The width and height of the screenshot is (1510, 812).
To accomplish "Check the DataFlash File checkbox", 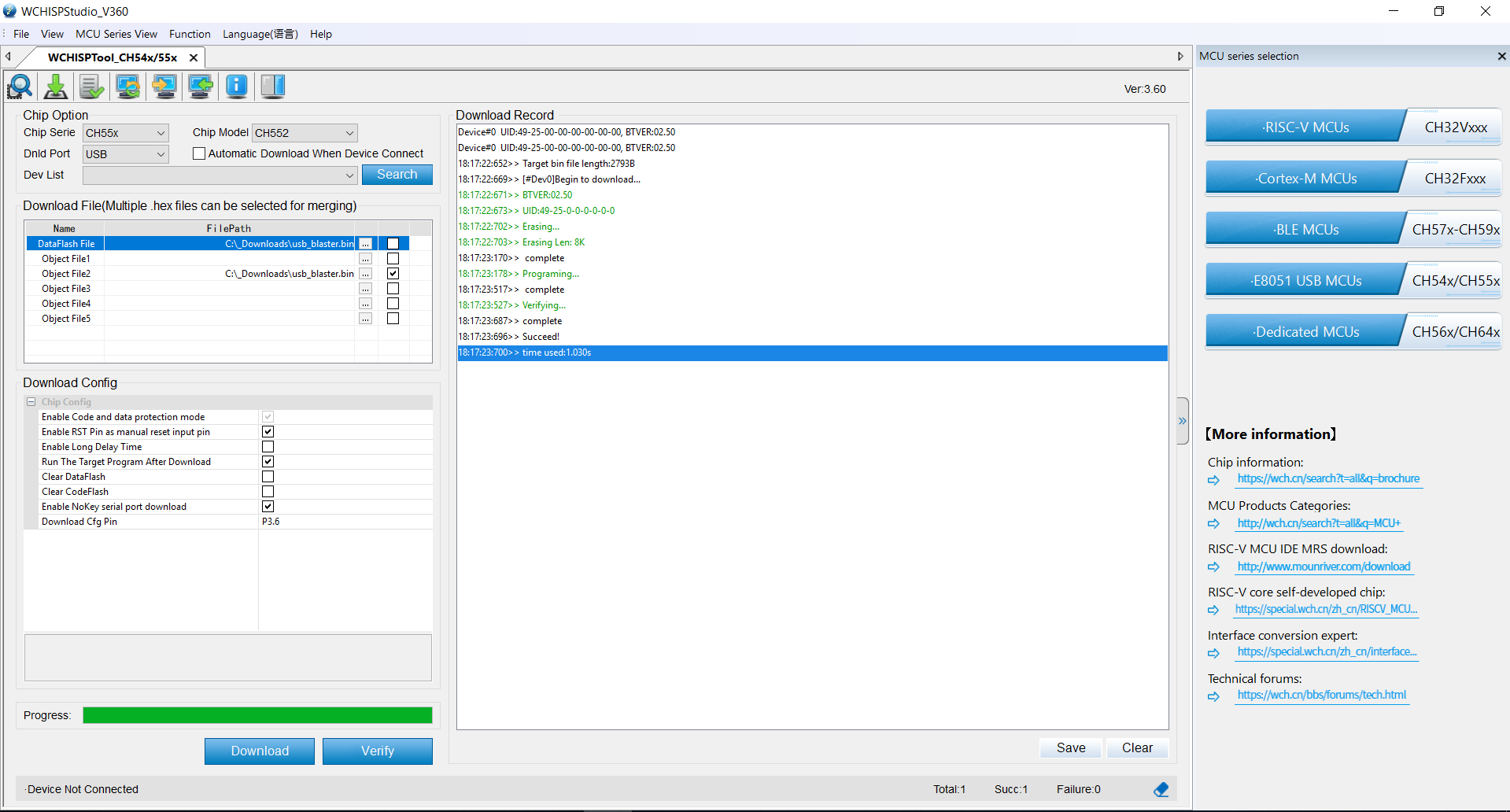I will (x=393, y=244).
